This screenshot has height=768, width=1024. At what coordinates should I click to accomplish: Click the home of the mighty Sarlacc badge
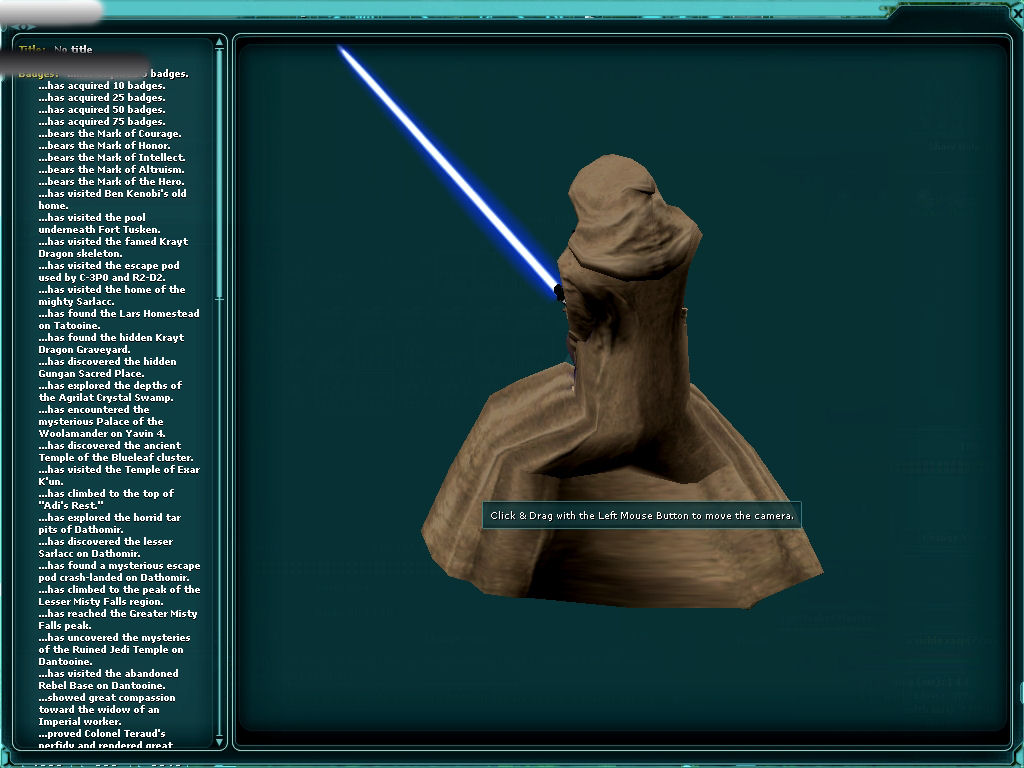[x=112, y=295]
